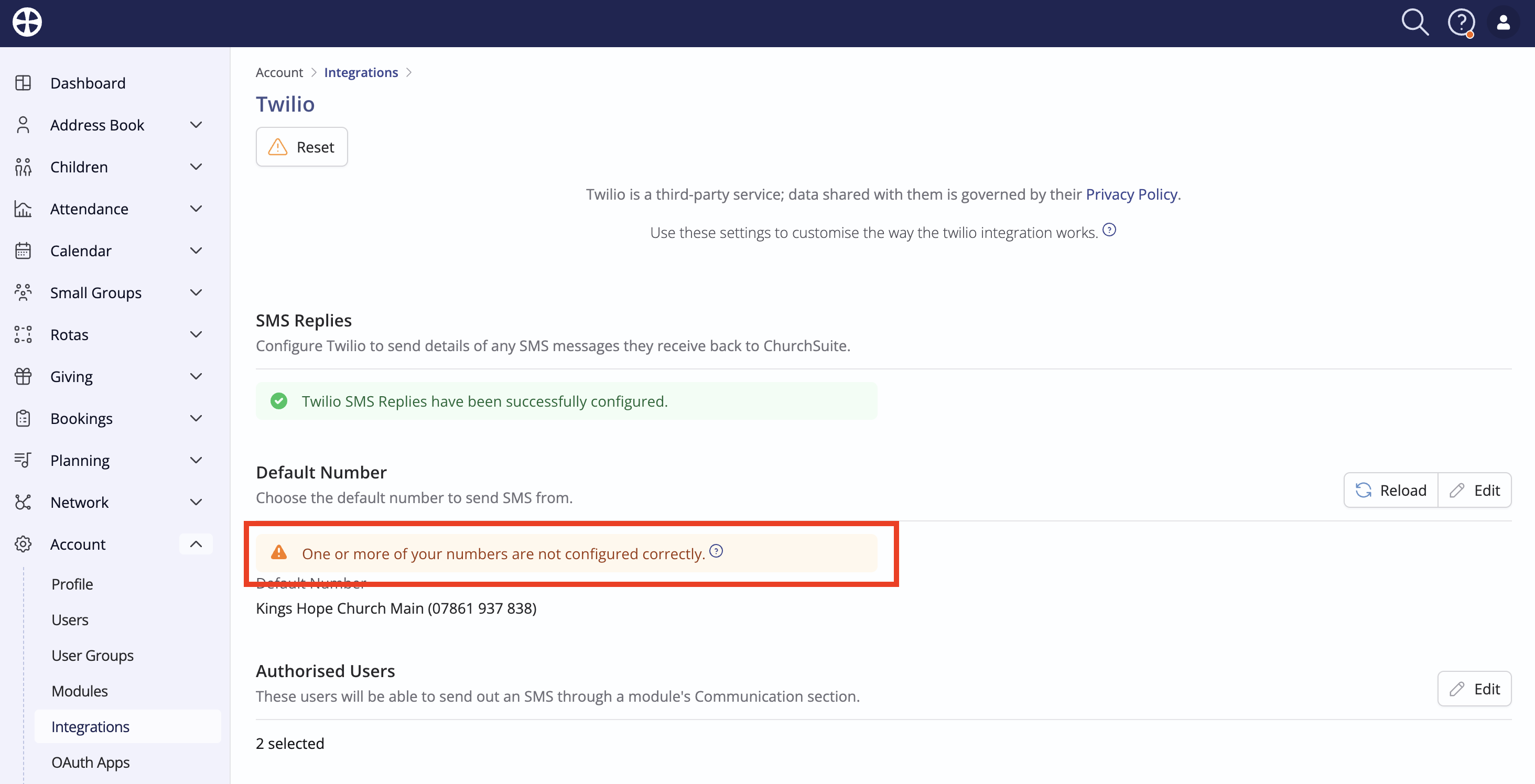
Task: Click the Rotas module icon
Action: point(23,334)
